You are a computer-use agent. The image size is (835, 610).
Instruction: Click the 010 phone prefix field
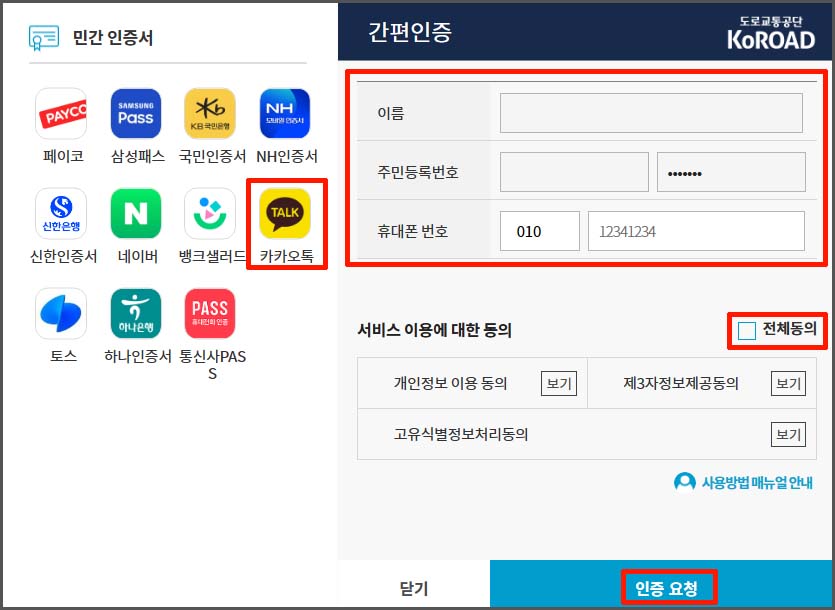[539, 231]
